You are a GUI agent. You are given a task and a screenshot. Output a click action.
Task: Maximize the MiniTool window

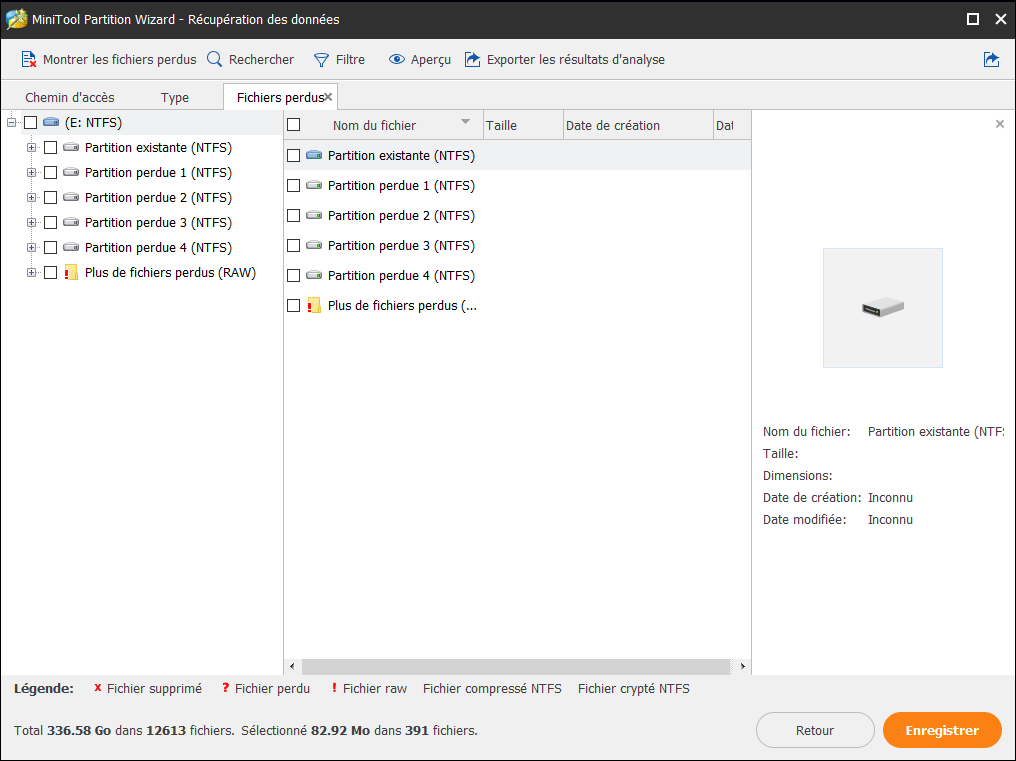pyautogui.click(x=973, y=19)
